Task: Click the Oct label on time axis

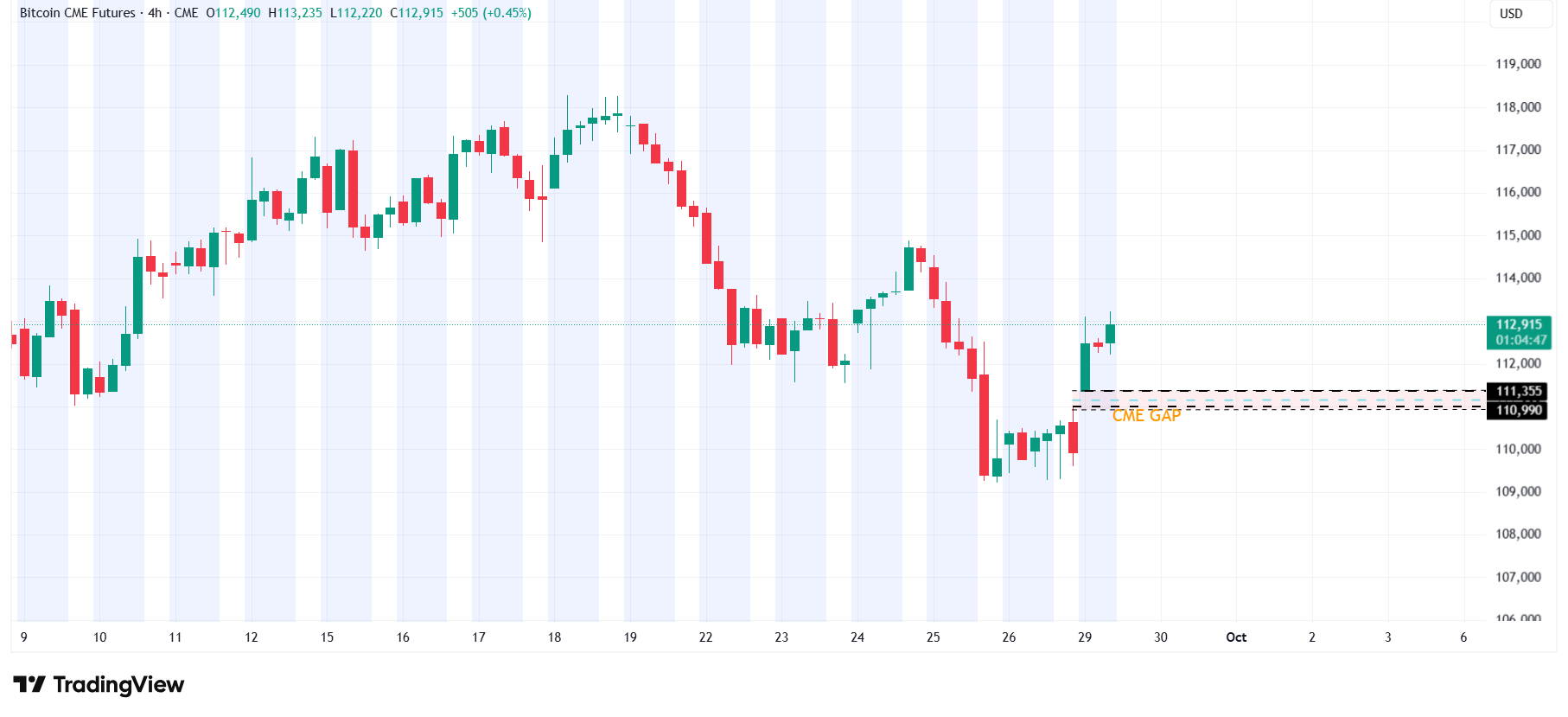Action: (1236, 637)
